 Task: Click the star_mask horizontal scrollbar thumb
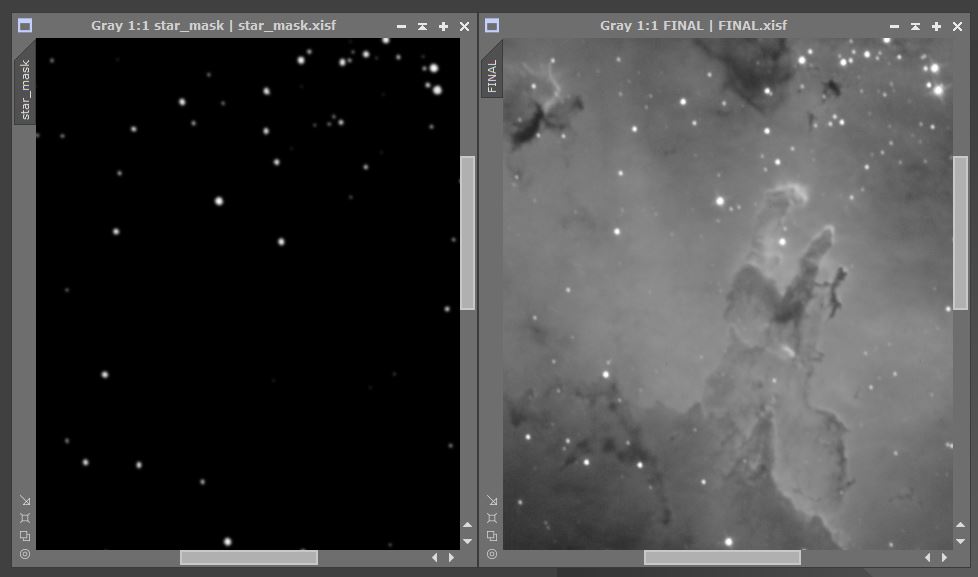(x=249, y=558)
